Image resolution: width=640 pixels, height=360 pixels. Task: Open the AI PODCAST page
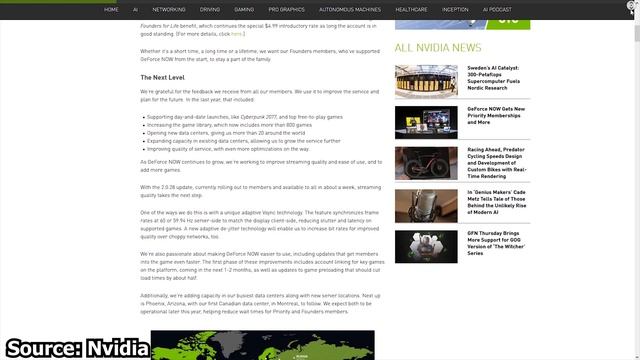tap(497, 9)
